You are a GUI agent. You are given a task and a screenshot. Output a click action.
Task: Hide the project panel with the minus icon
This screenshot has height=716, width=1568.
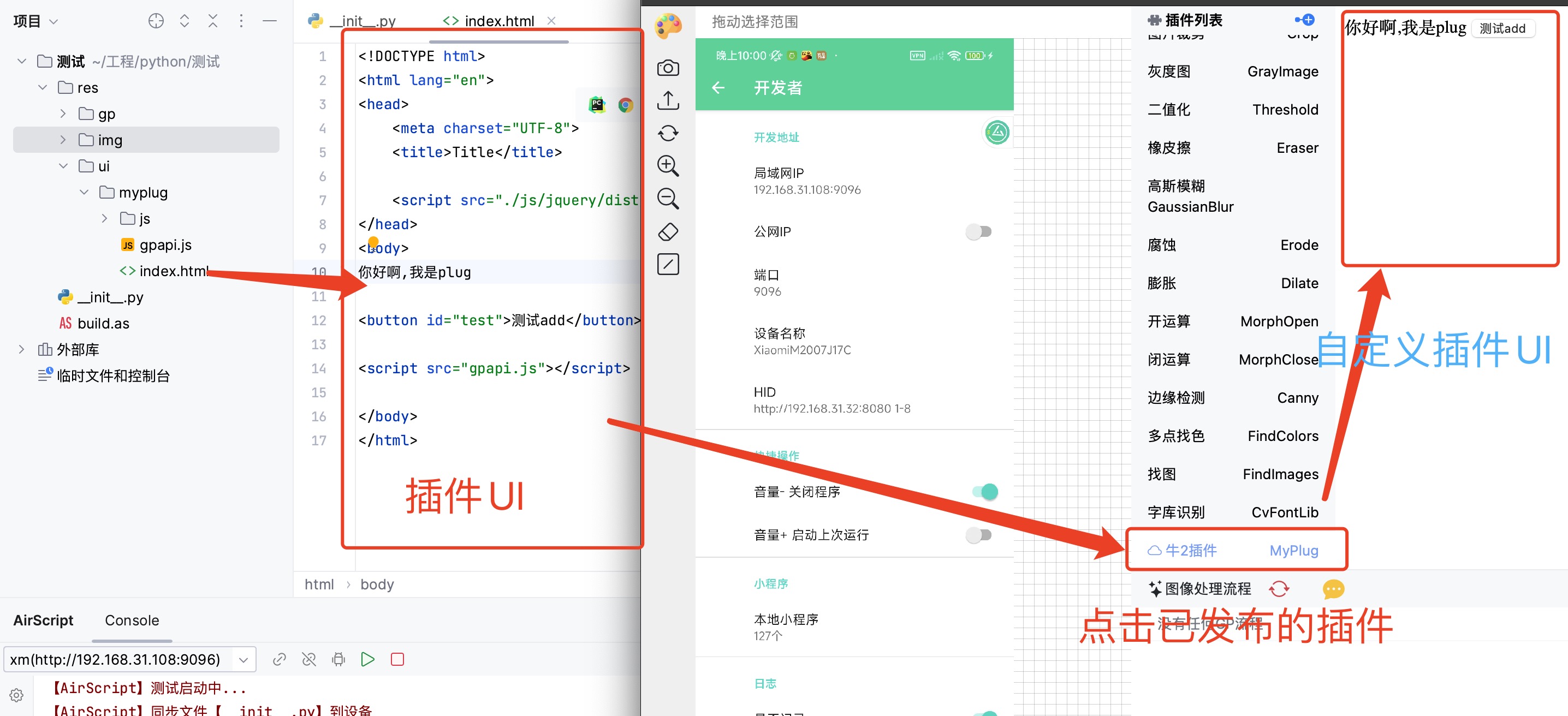(269, 21)
